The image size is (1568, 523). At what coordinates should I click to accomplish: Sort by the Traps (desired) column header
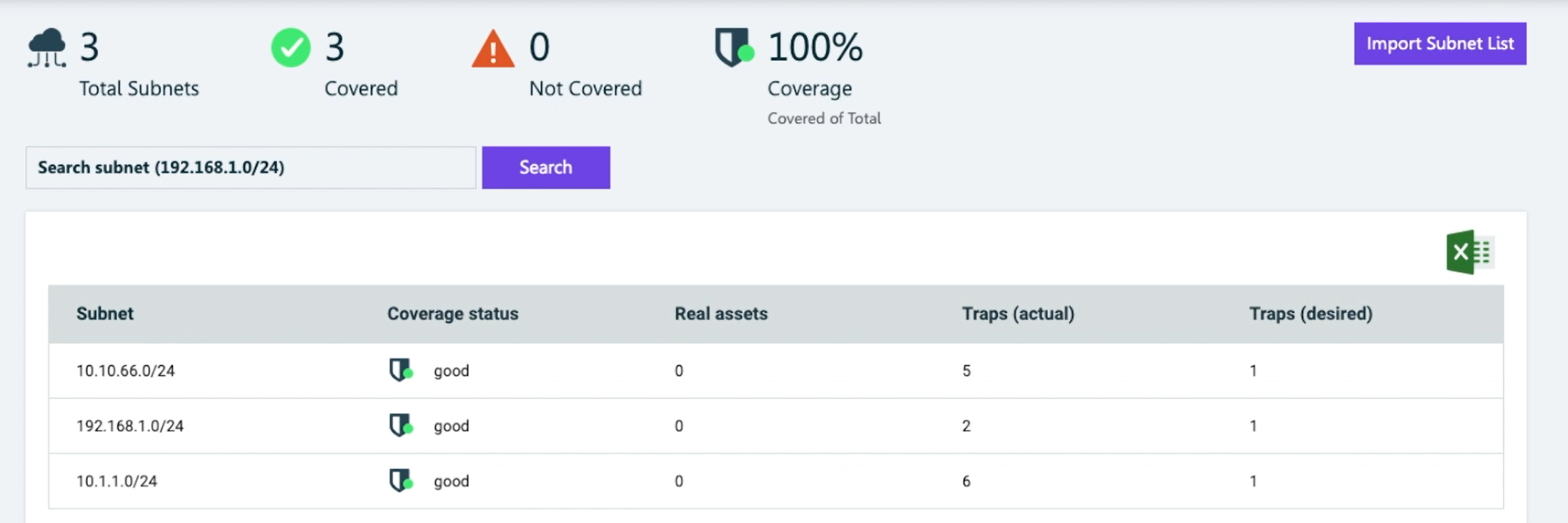(1310, 314)
